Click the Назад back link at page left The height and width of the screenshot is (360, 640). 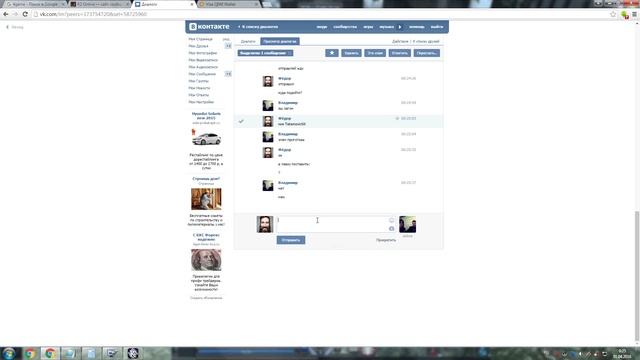click(15, 27)
